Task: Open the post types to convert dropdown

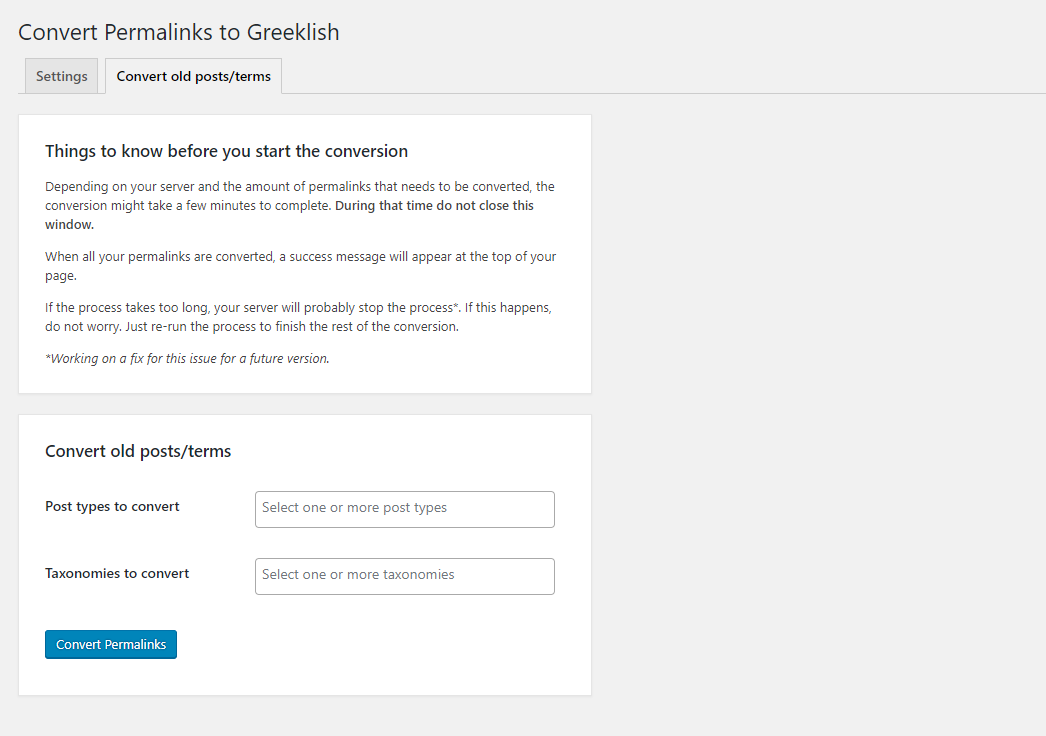Action: point(404,509)
